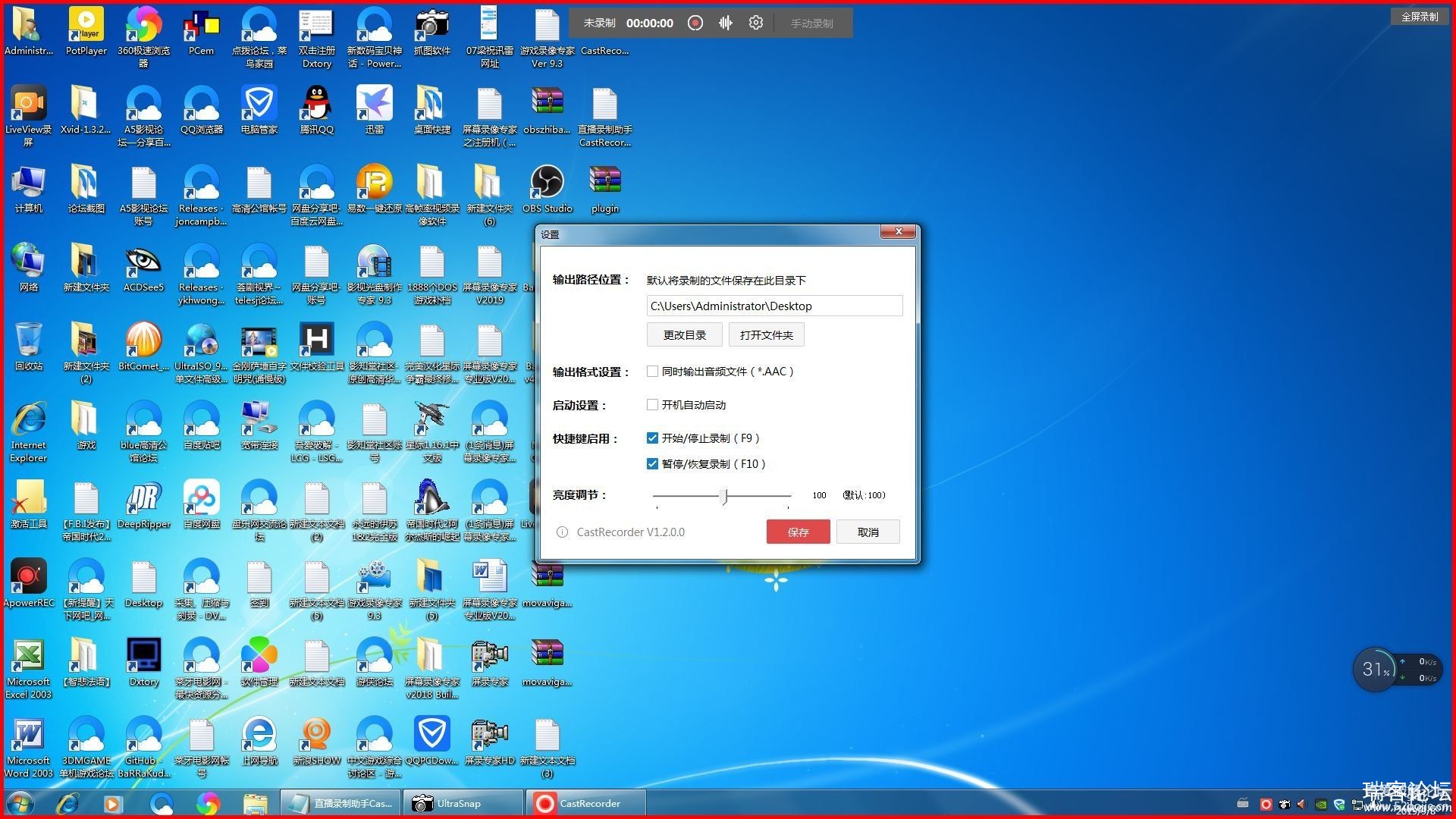This screenshot has width=1456, height=819.
Task: Click the 更改目录 button
Action: [684, 335]
